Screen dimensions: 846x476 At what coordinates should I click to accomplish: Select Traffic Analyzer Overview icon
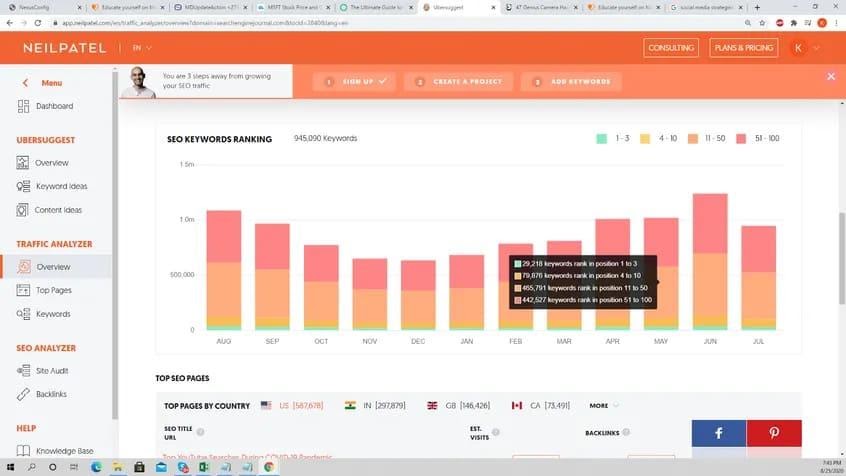pos(24,267)
